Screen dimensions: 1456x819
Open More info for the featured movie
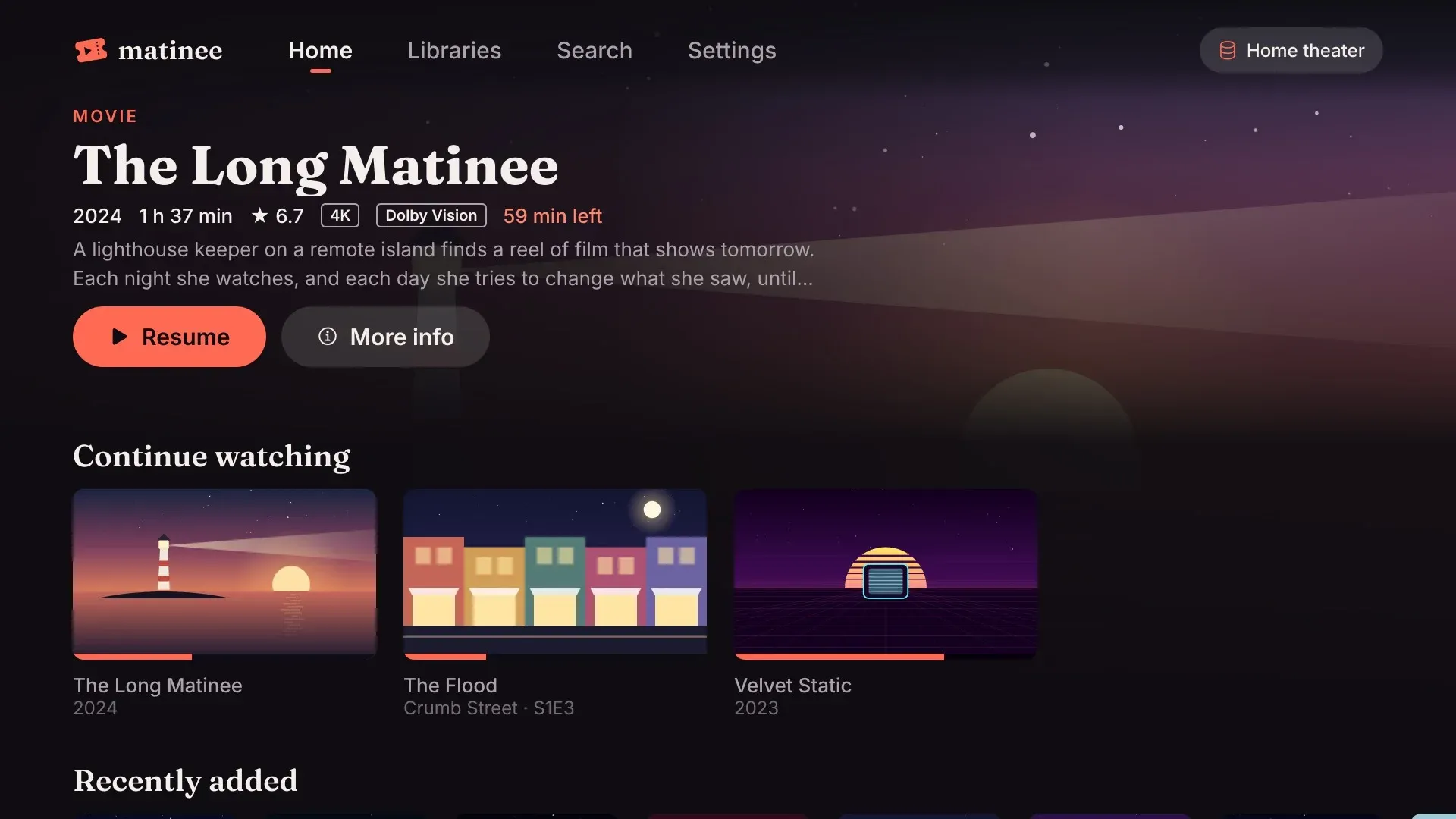(x=385, y=337)
